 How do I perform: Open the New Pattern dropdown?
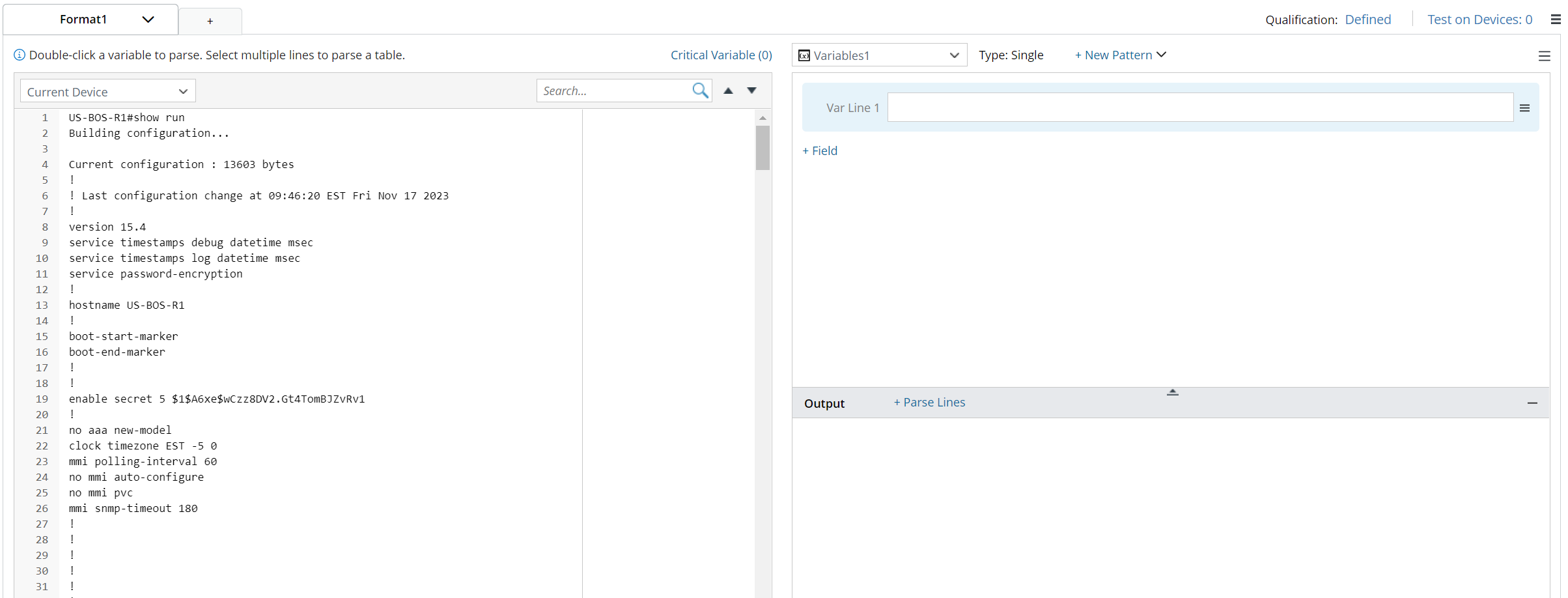coord(1120,55)
